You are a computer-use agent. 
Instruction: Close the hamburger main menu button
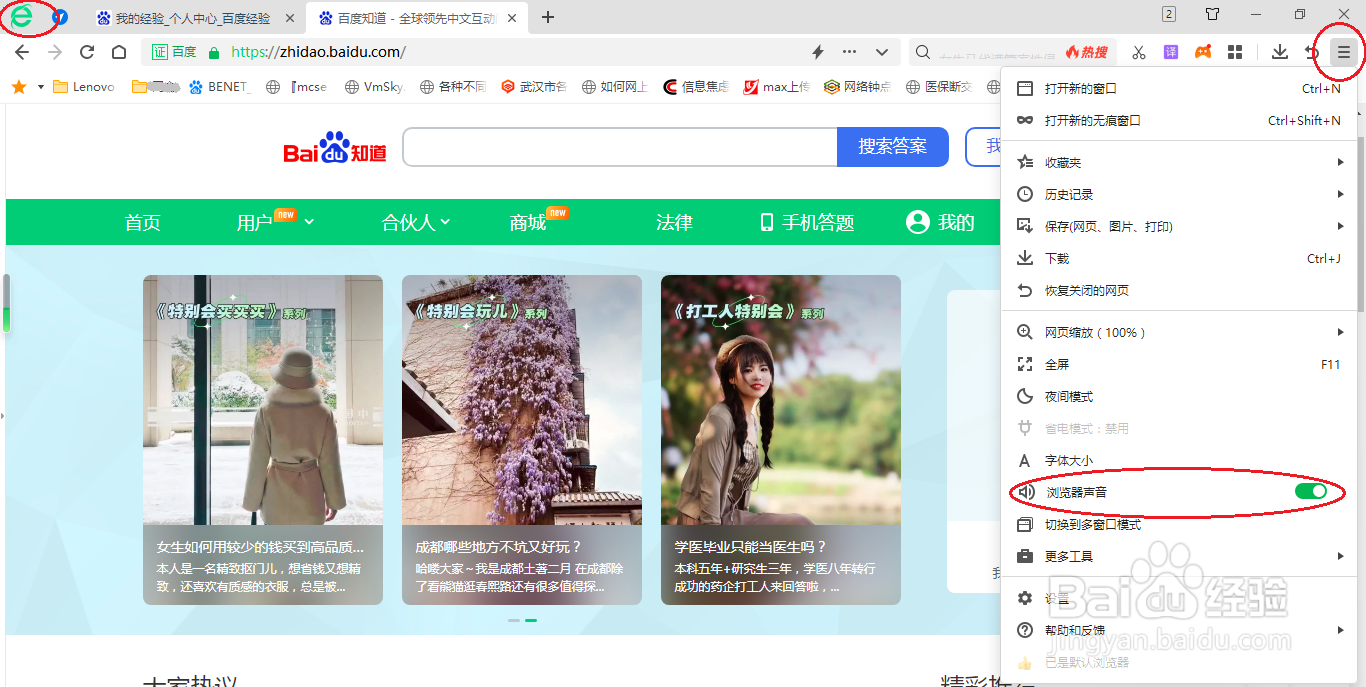[1344, 52]
